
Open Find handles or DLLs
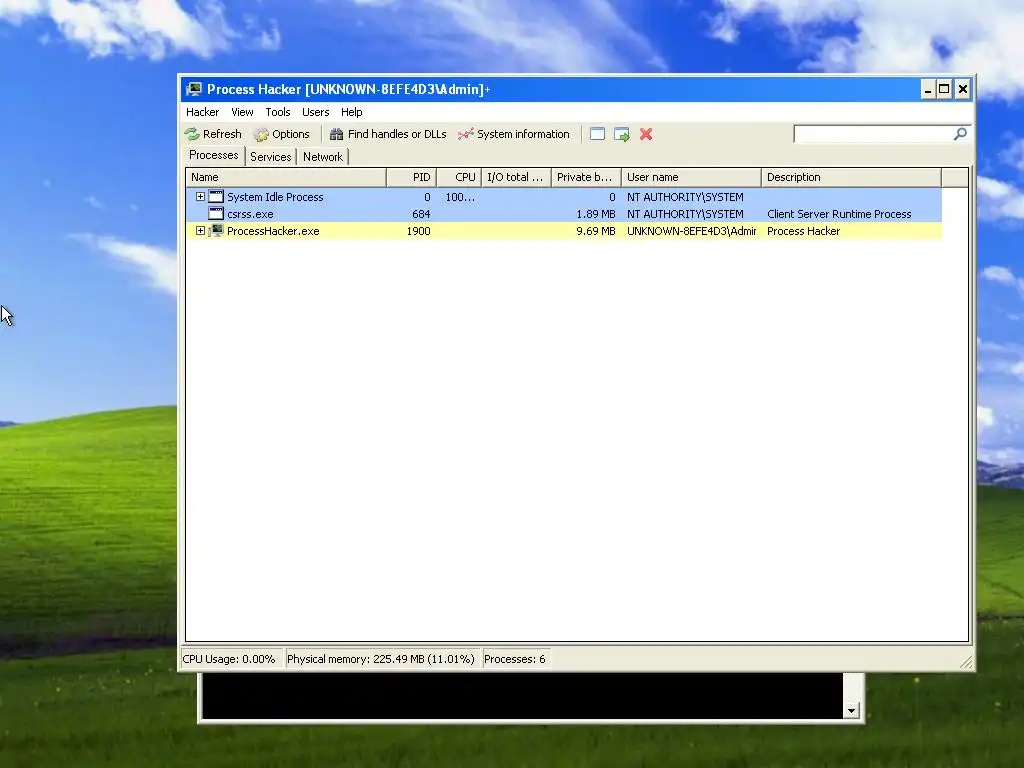click(388, 134)
